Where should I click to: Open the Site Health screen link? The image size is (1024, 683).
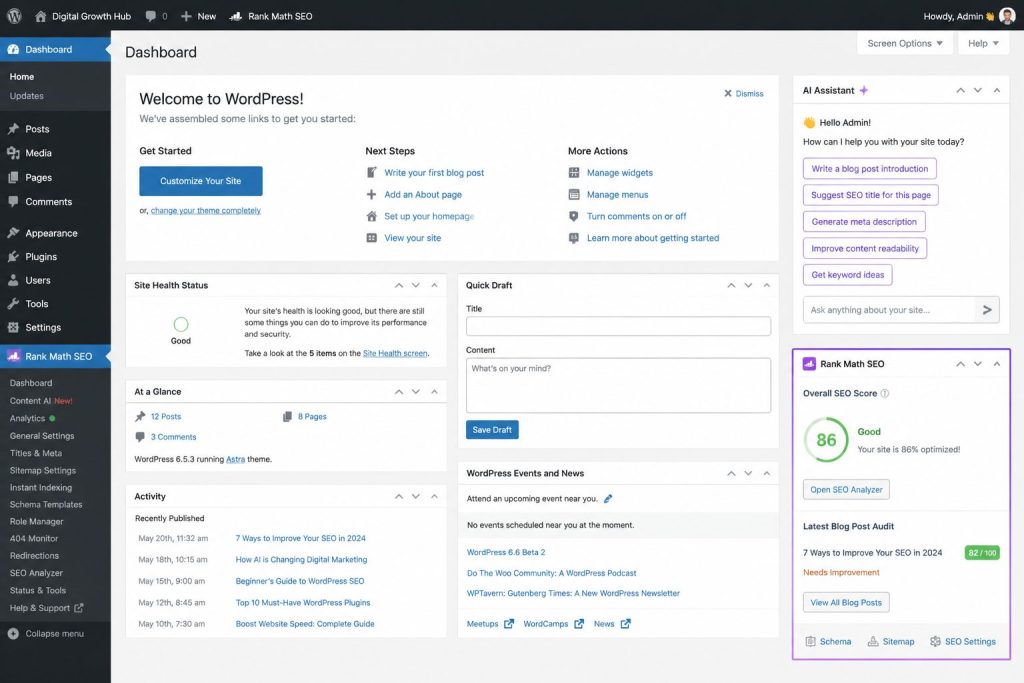[x=395, y=353]
